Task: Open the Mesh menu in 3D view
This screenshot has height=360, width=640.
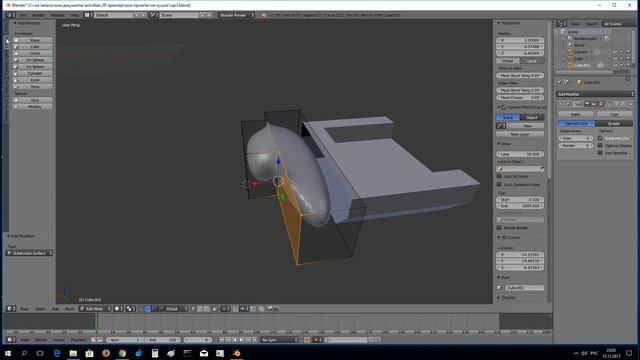Action: click(x=70, y=309)
